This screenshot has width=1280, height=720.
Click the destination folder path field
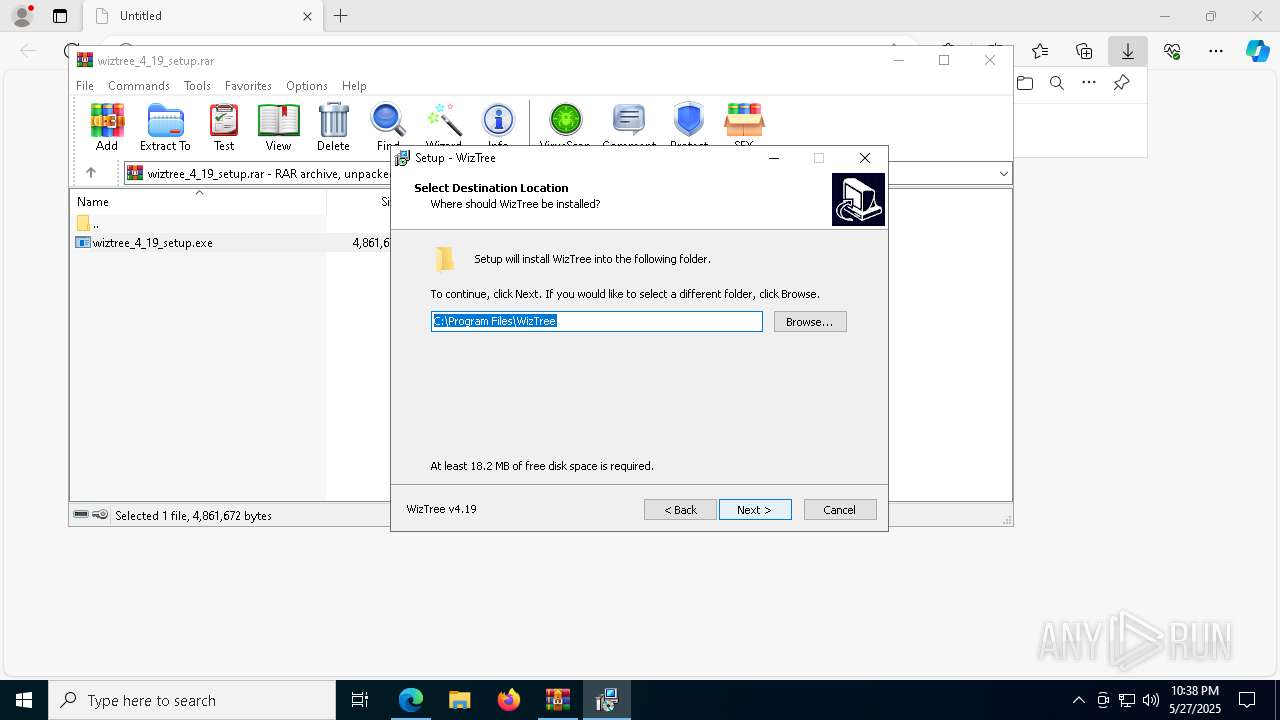point(597,321)
